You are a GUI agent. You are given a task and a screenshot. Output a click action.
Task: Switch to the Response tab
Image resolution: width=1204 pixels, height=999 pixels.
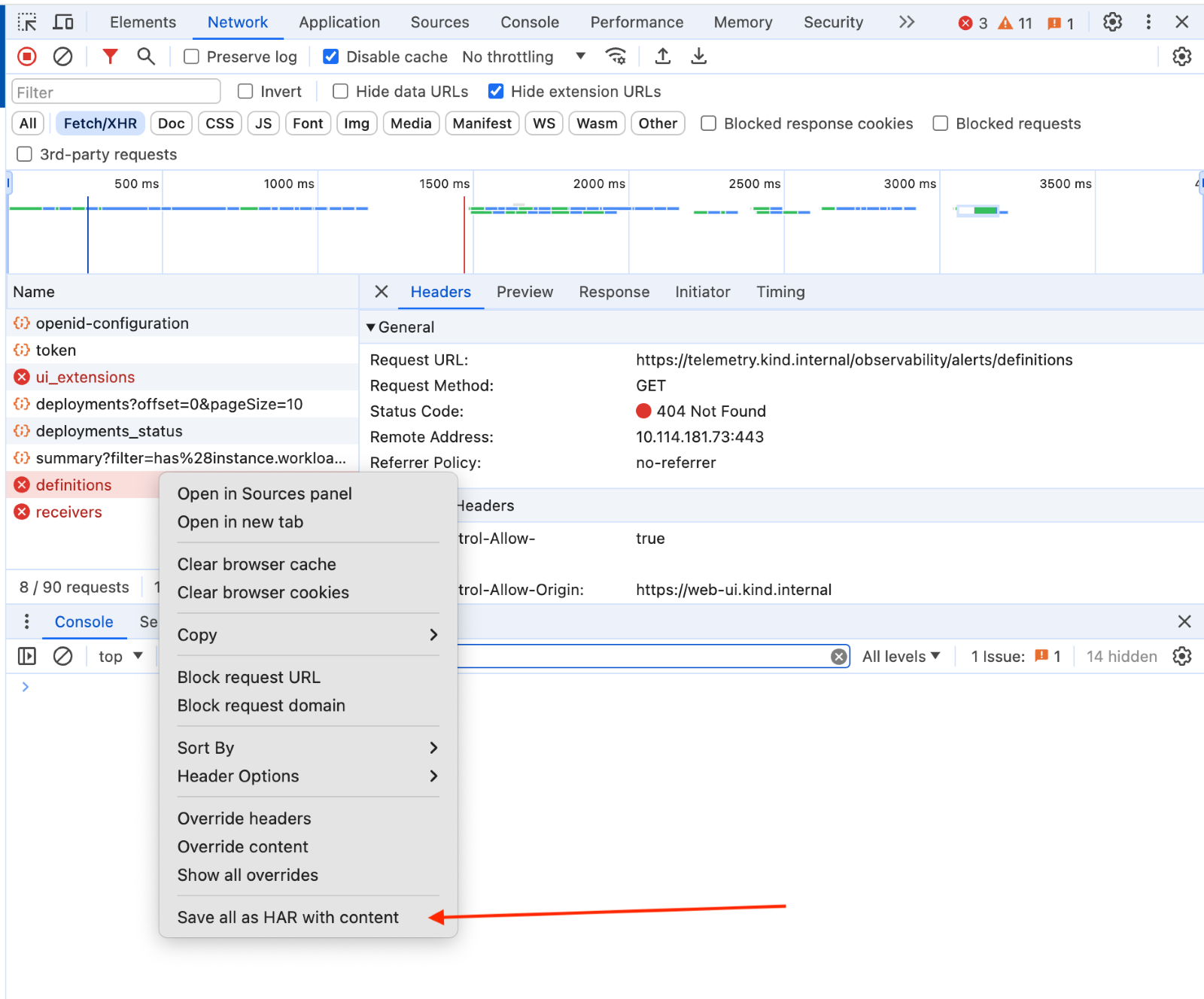[614, 292]
